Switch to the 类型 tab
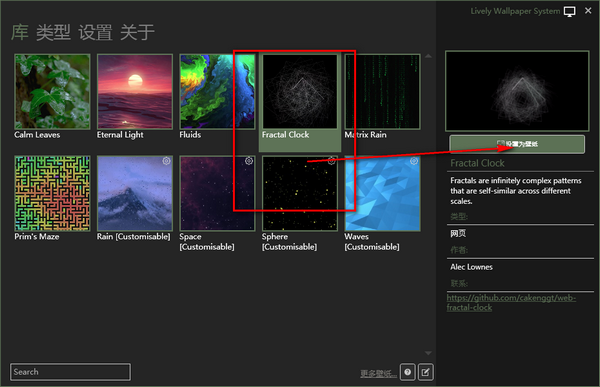 point(53,32)
